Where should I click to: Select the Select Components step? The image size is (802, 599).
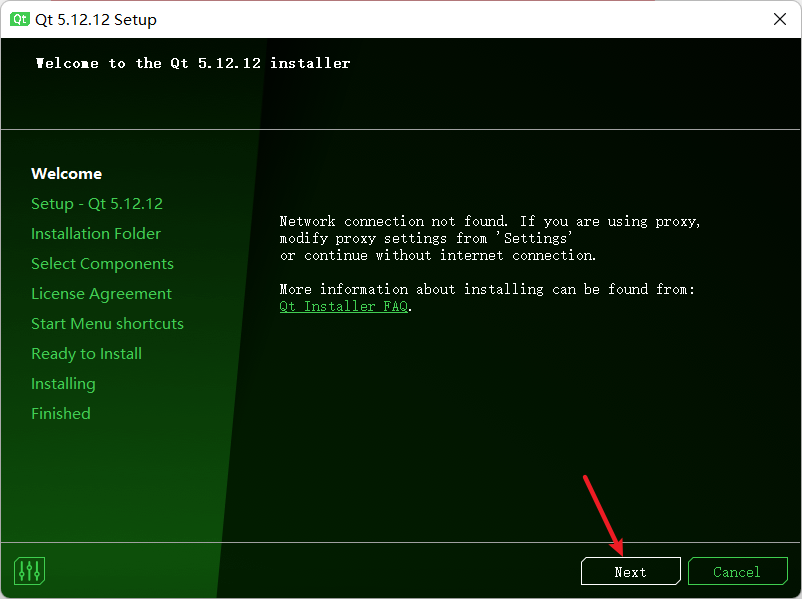point(102,264)
